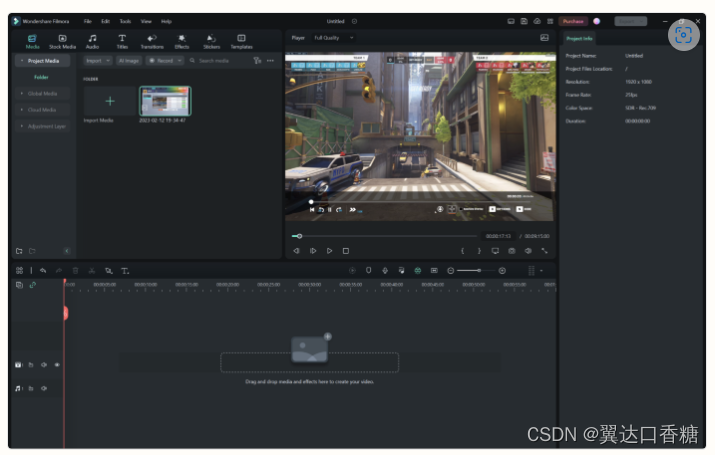
Task: Toggle the video track eye visibility
Action: [57, 365]
